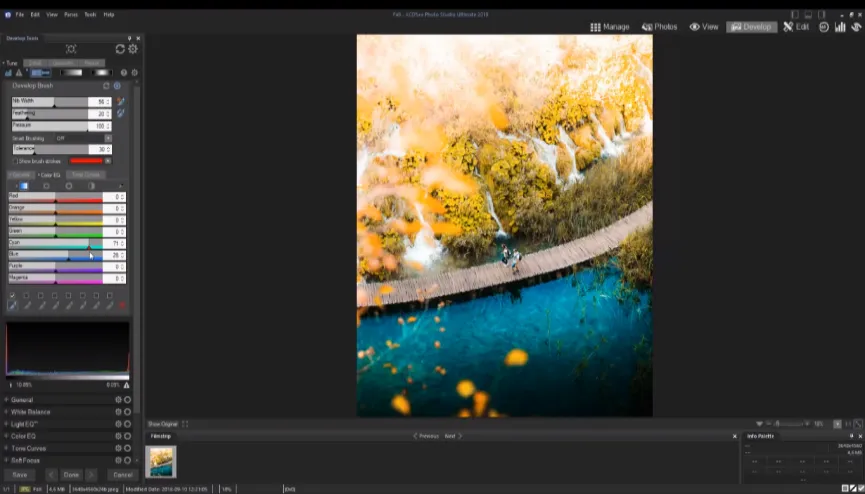Click the reset refresh icon in Develop Tools
This screenshot has height=494, width=865.
tap(120, 49)
